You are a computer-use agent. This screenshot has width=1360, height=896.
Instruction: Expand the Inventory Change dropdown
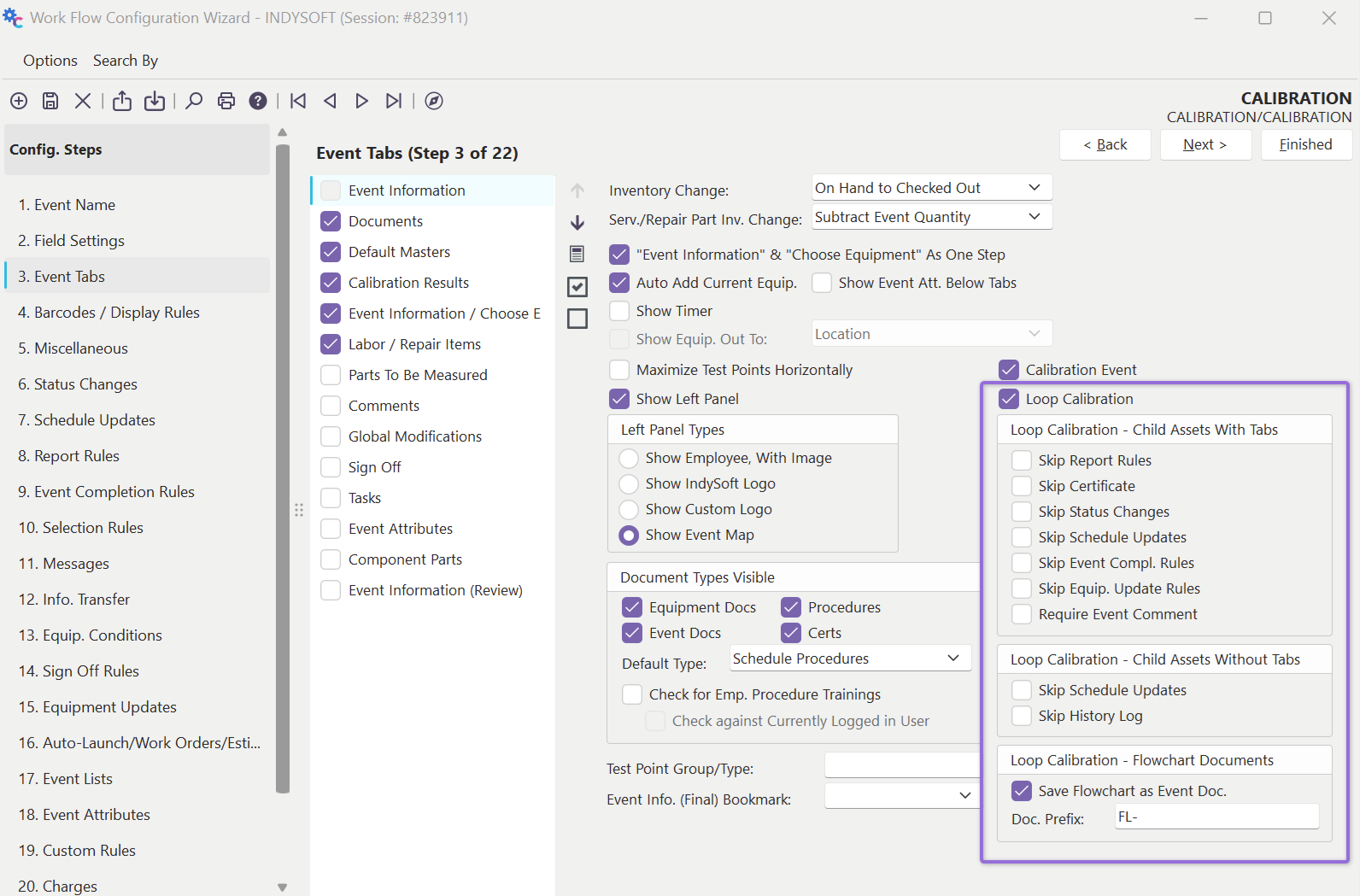click(931, 188)
